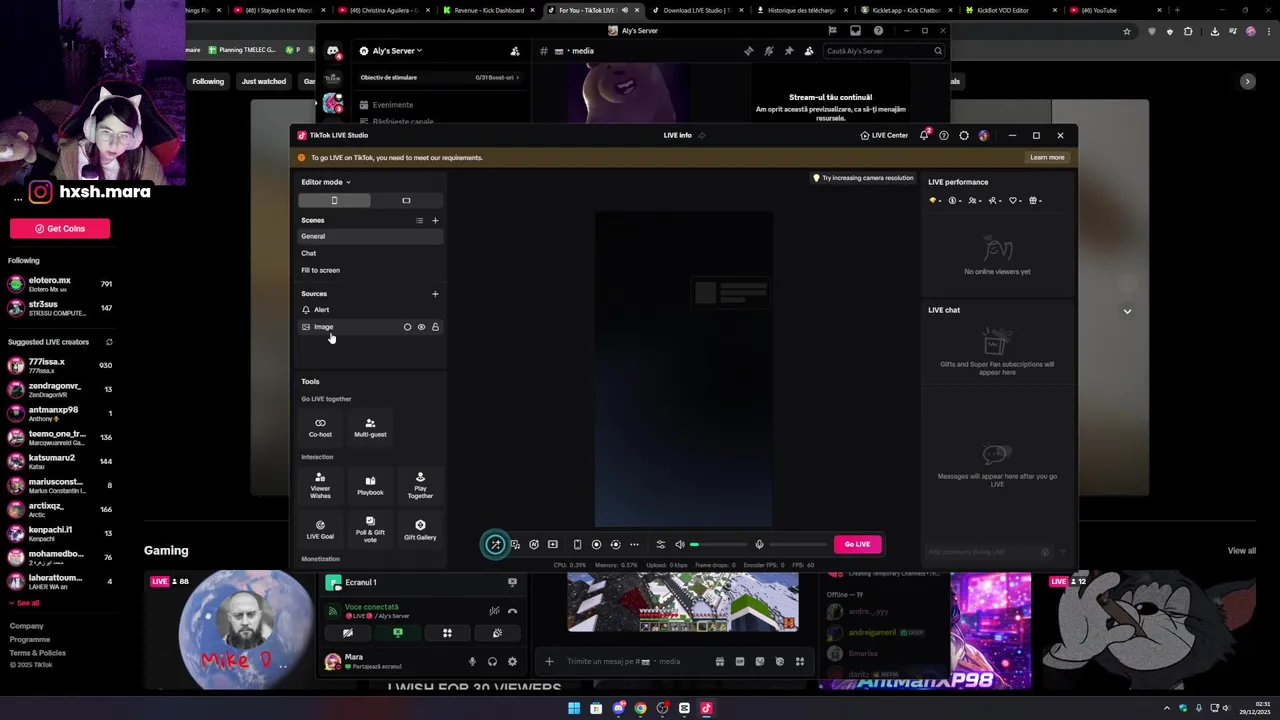Open profile avatar in LIVE Studio
Image resolution: width=1280 pixels, height=720 pixels.
984,135
